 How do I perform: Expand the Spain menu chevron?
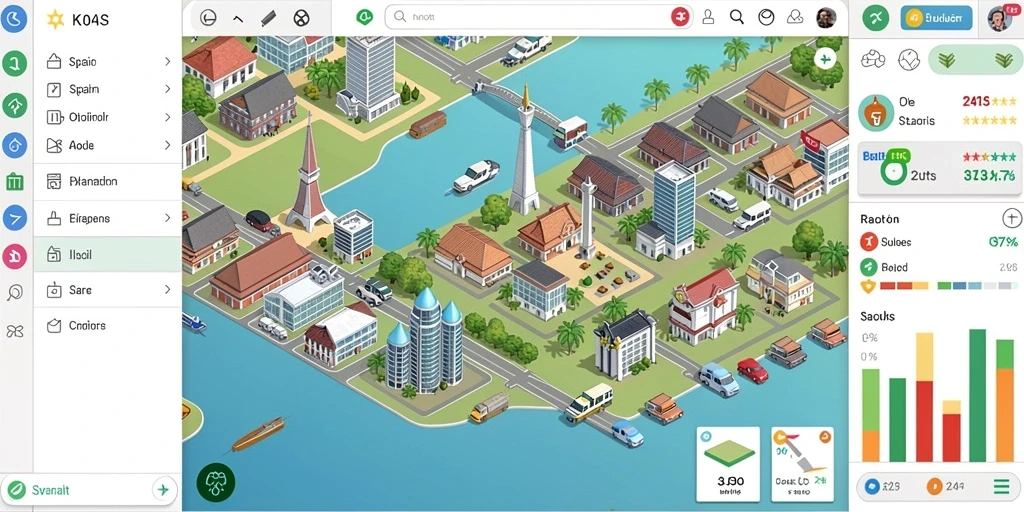pos(167,89)
